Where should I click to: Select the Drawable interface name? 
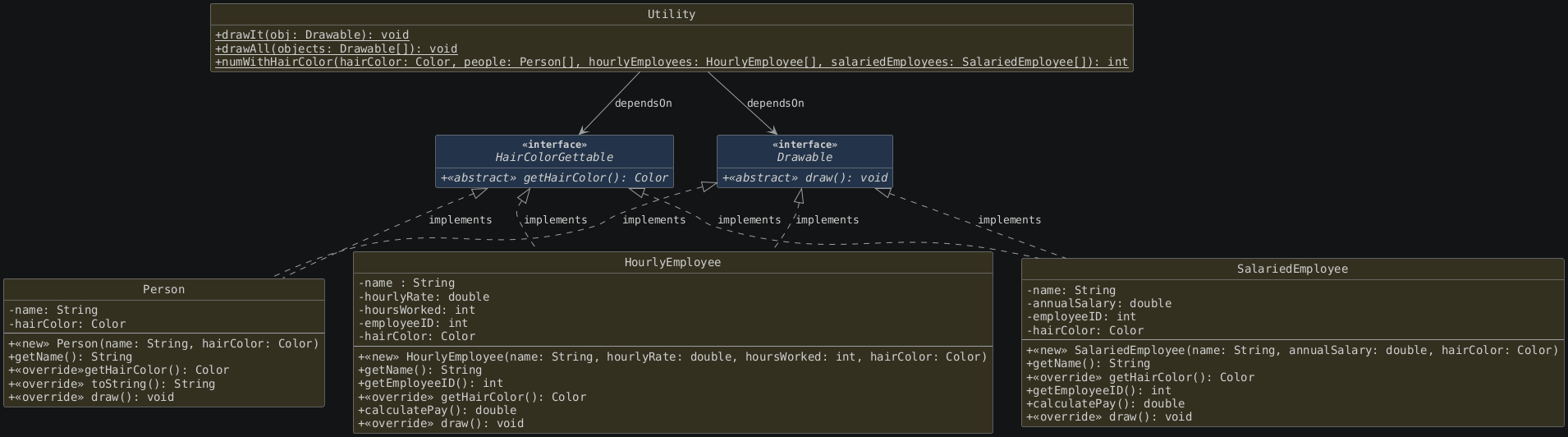tap(805, 157)
